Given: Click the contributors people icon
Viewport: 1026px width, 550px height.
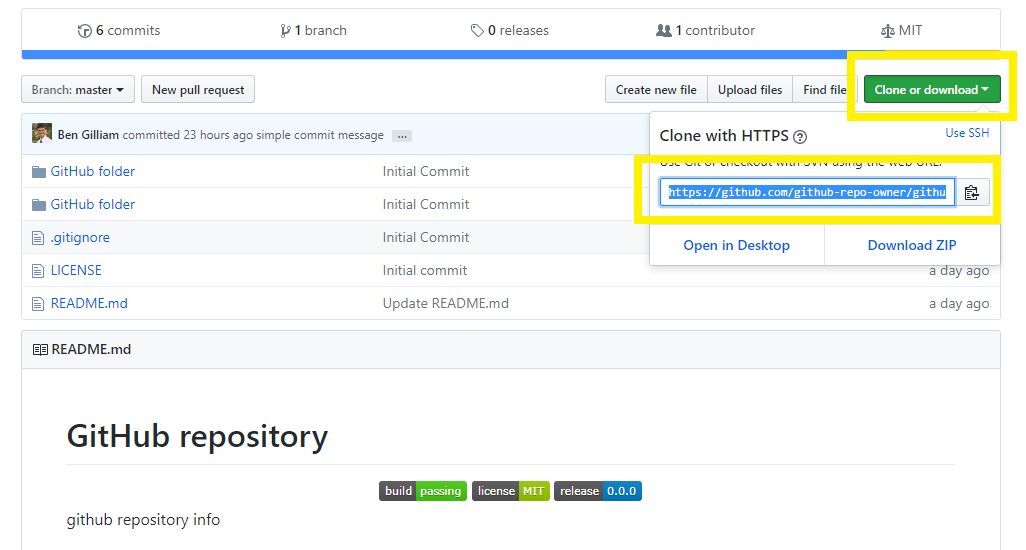Looking at the screenshot, I should pyautogui.click(x=663, y=30).
